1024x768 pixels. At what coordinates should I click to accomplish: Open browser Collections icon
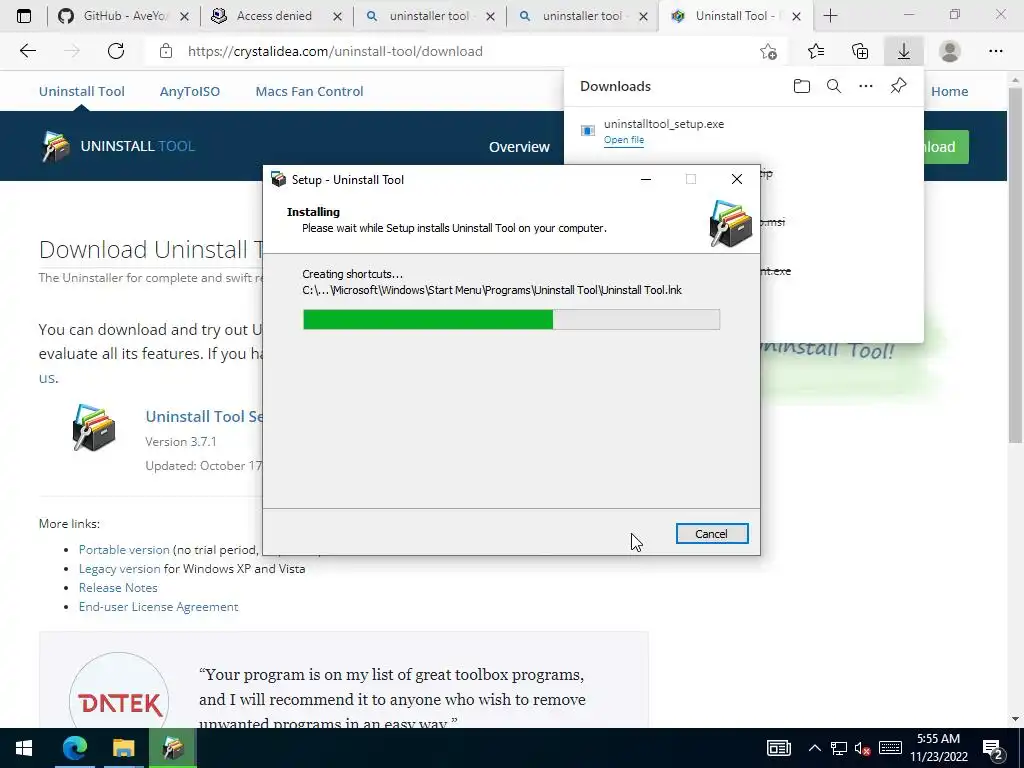click(859, 51)
